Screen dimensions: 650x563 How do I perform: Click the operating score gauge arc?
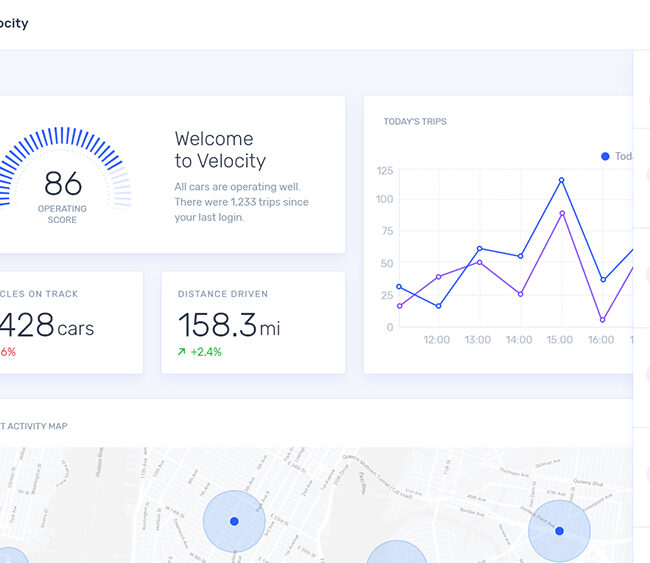coord(62,142)
